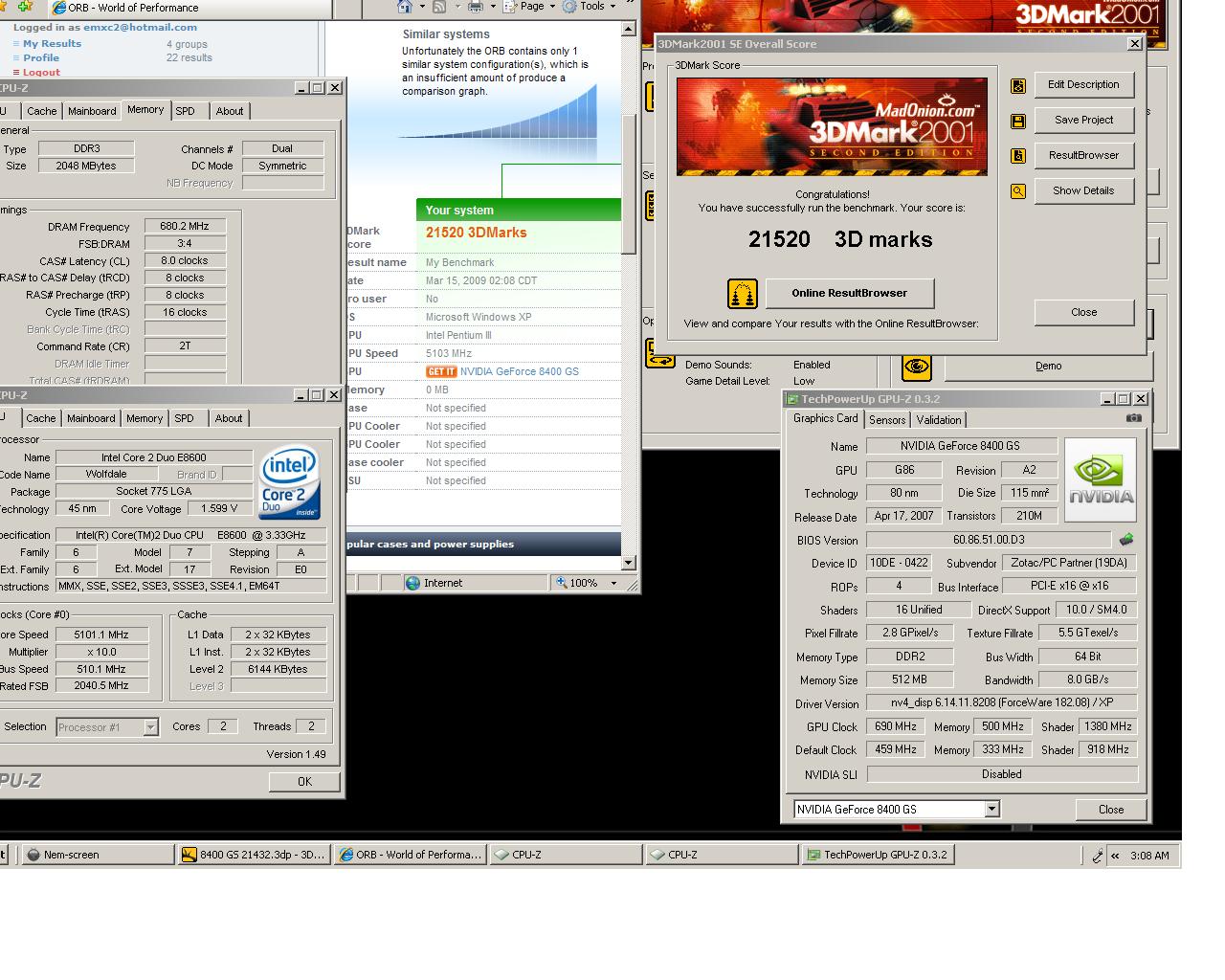Click the Online ResultBrowser button
The width and height of the screenshot is (1225, 980).
[x=850, y=293]
